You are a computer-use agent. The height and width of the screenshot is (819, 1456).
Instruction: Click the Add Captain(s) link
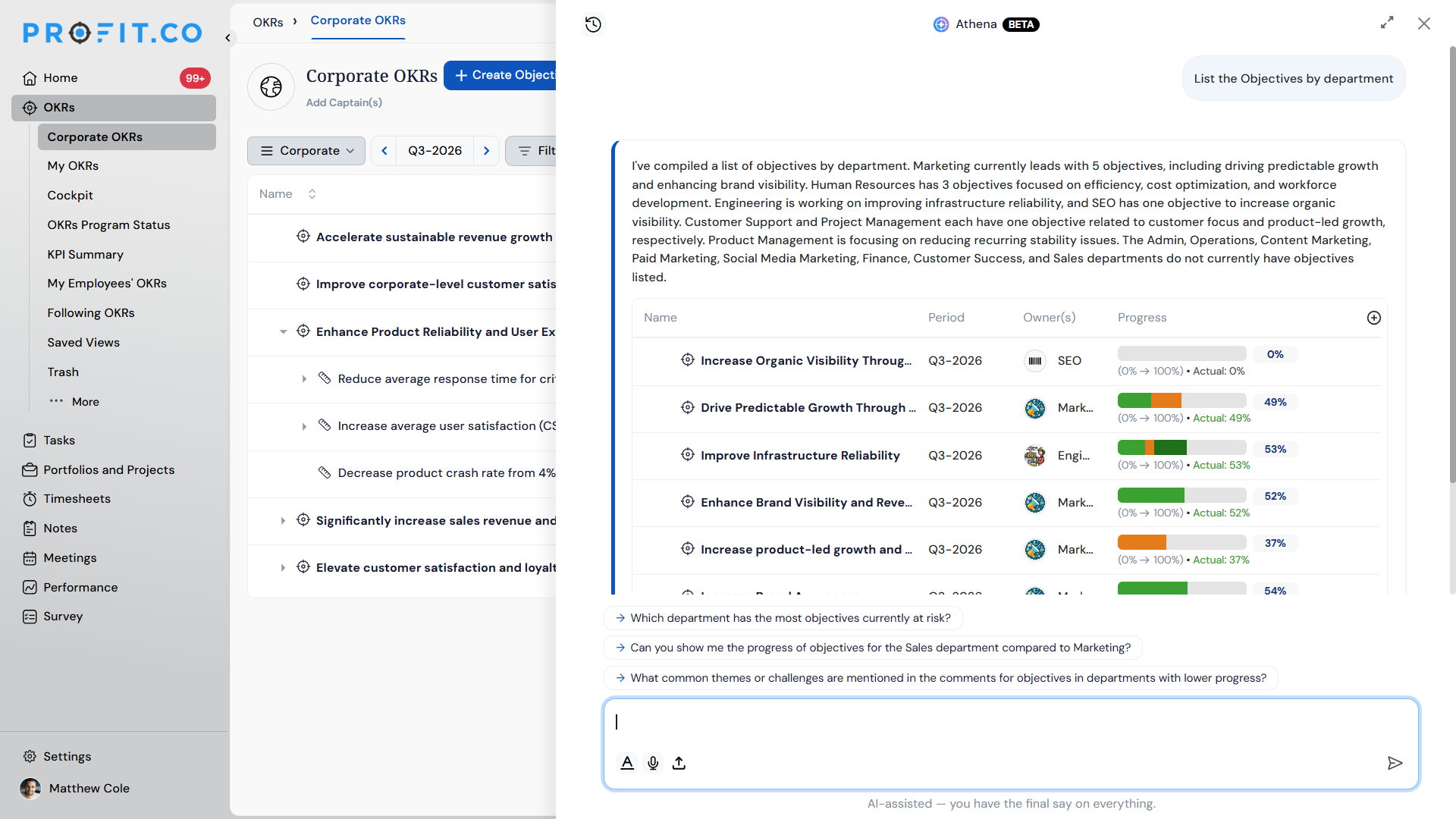tap(344, 102)
